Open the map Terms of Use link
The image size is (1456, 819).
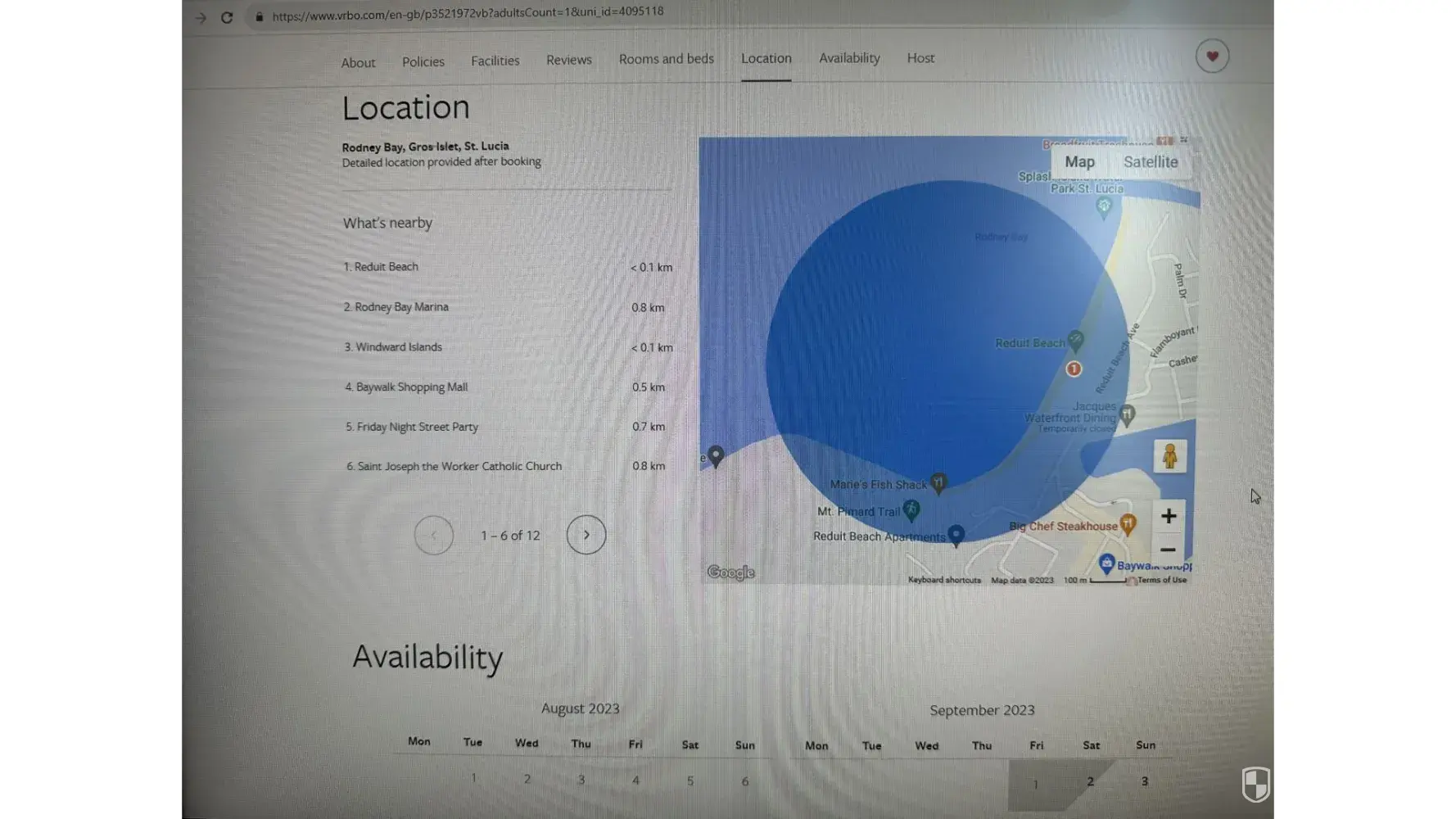coord(1162,580)
